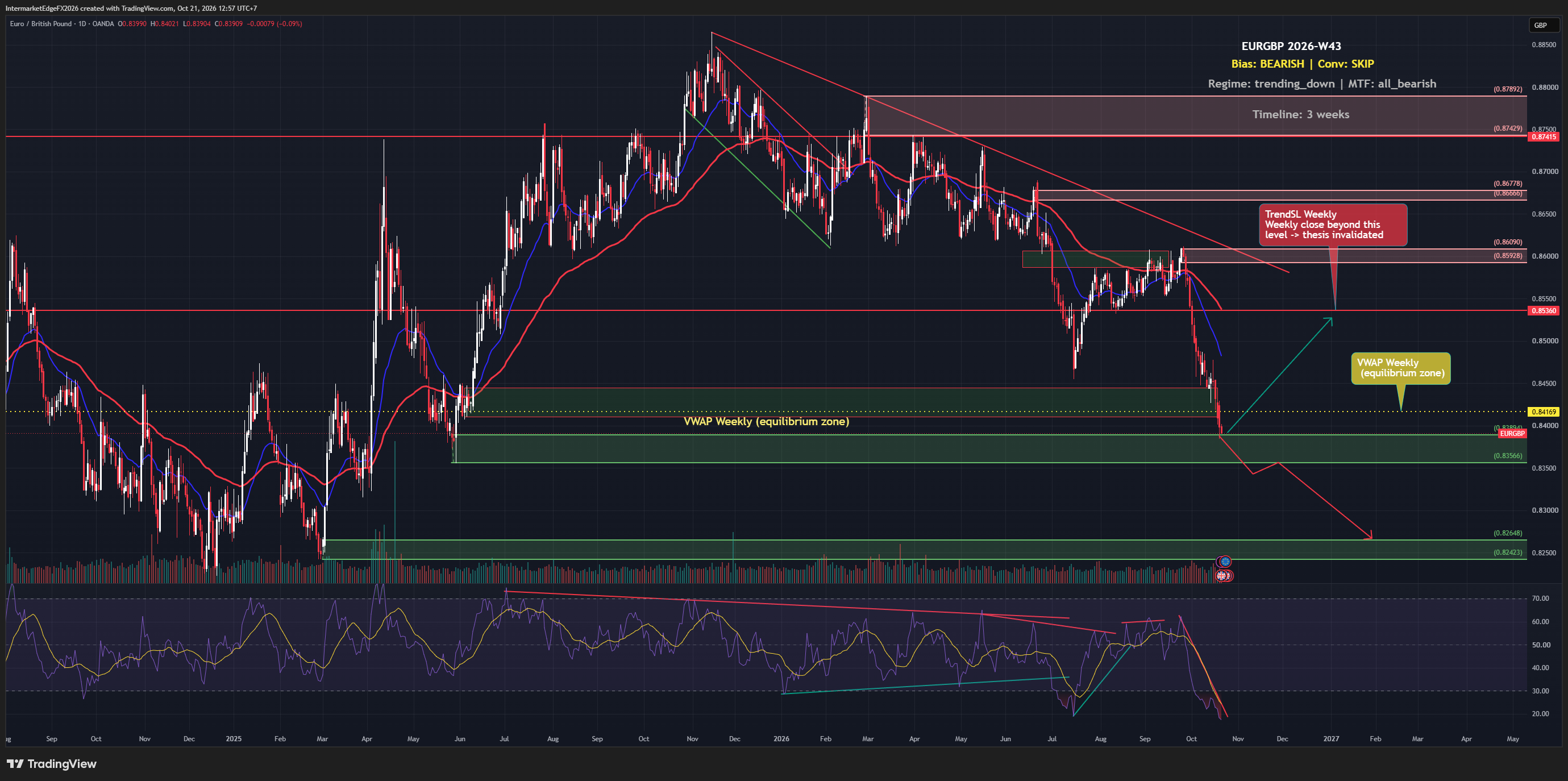Click the (0.87429) zone label
This screenshot has width=1568, height=781.
pyautogui.click(x=1508, y=128)
